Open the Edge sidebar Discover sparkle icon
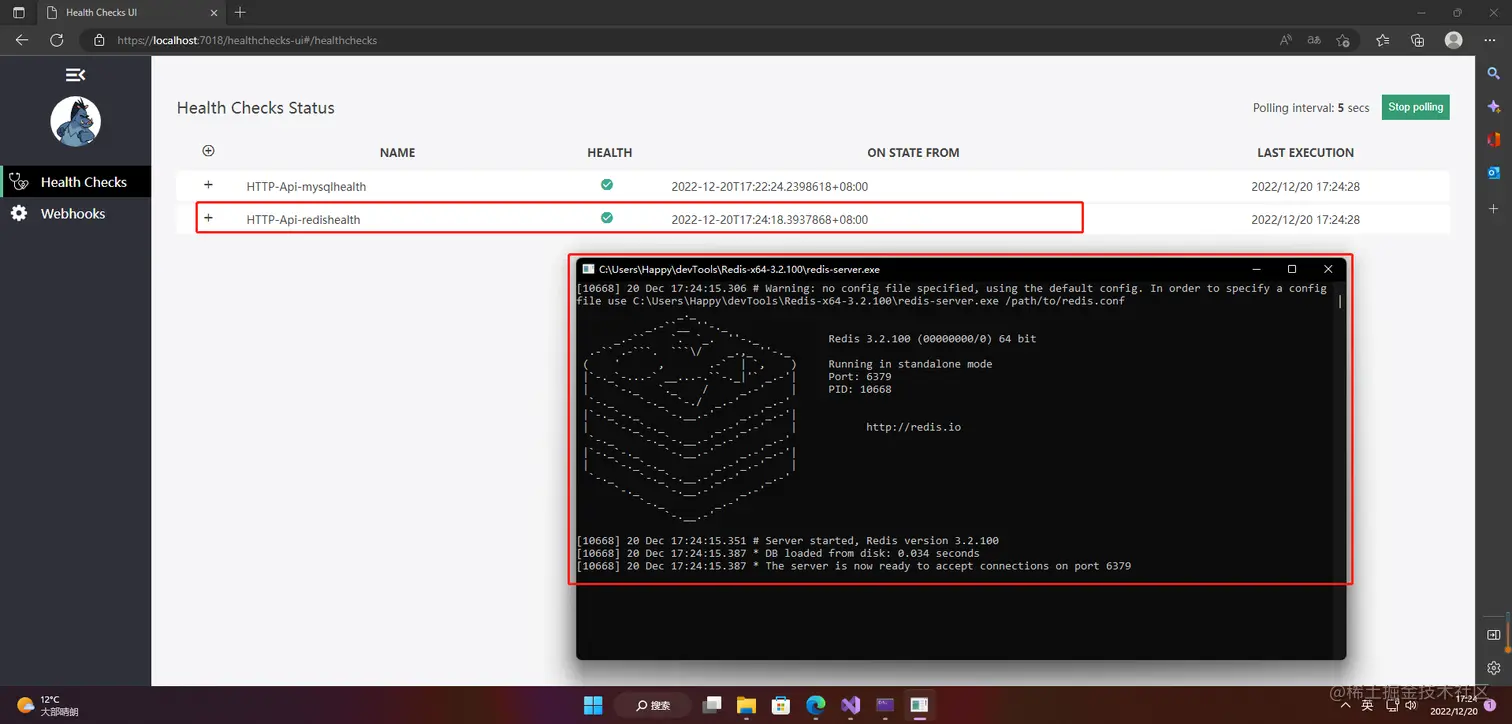 tap(1494, 106)
